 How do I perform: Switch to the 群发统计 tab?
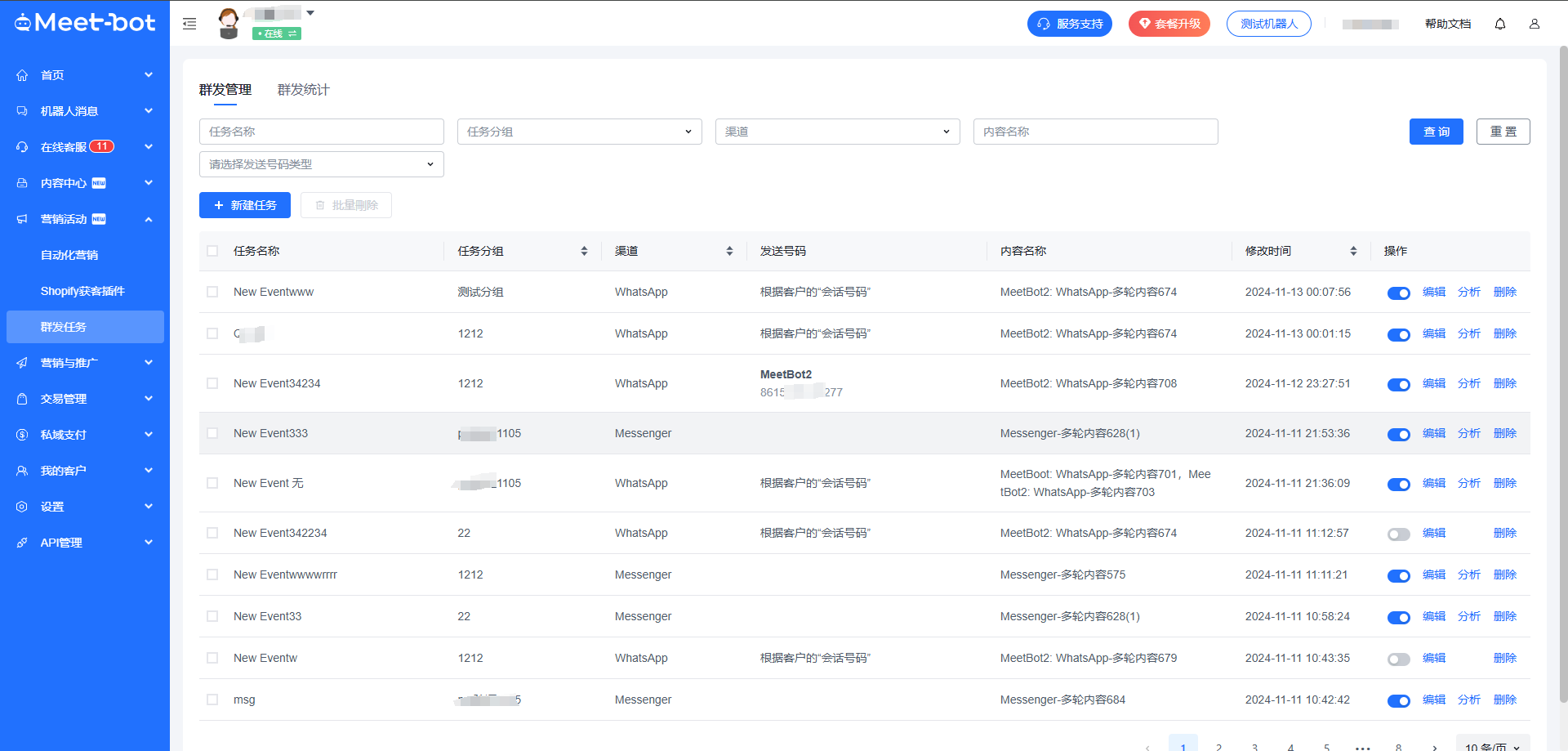tap(303, 90)
